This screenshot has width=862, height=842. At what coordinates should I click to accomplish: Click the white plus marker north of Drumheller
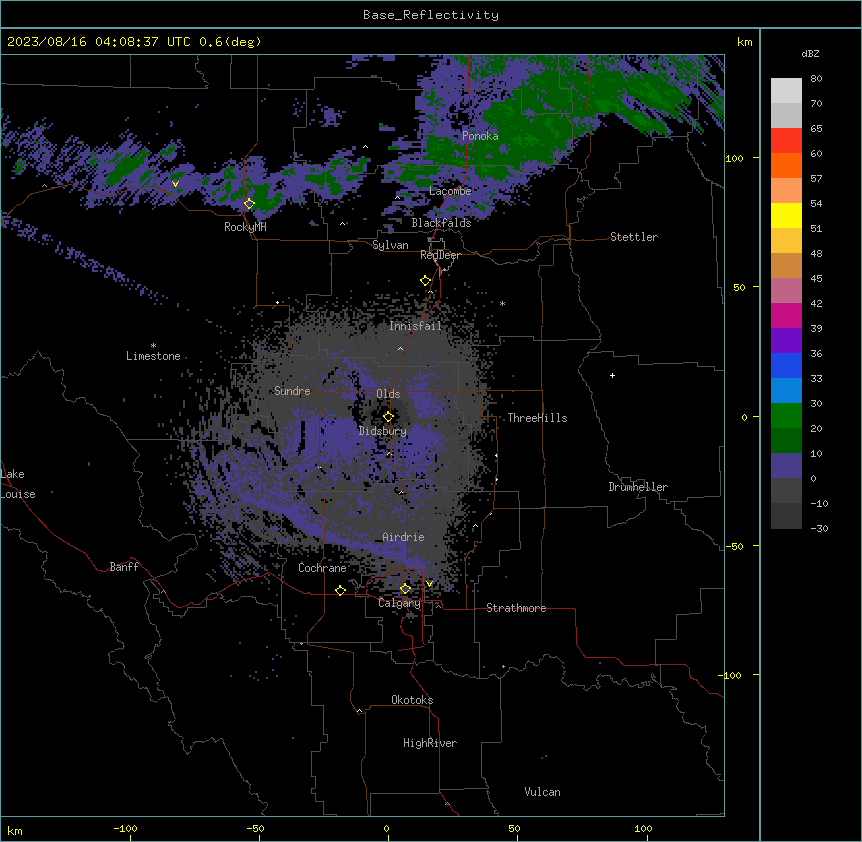[x=612, y=375]
